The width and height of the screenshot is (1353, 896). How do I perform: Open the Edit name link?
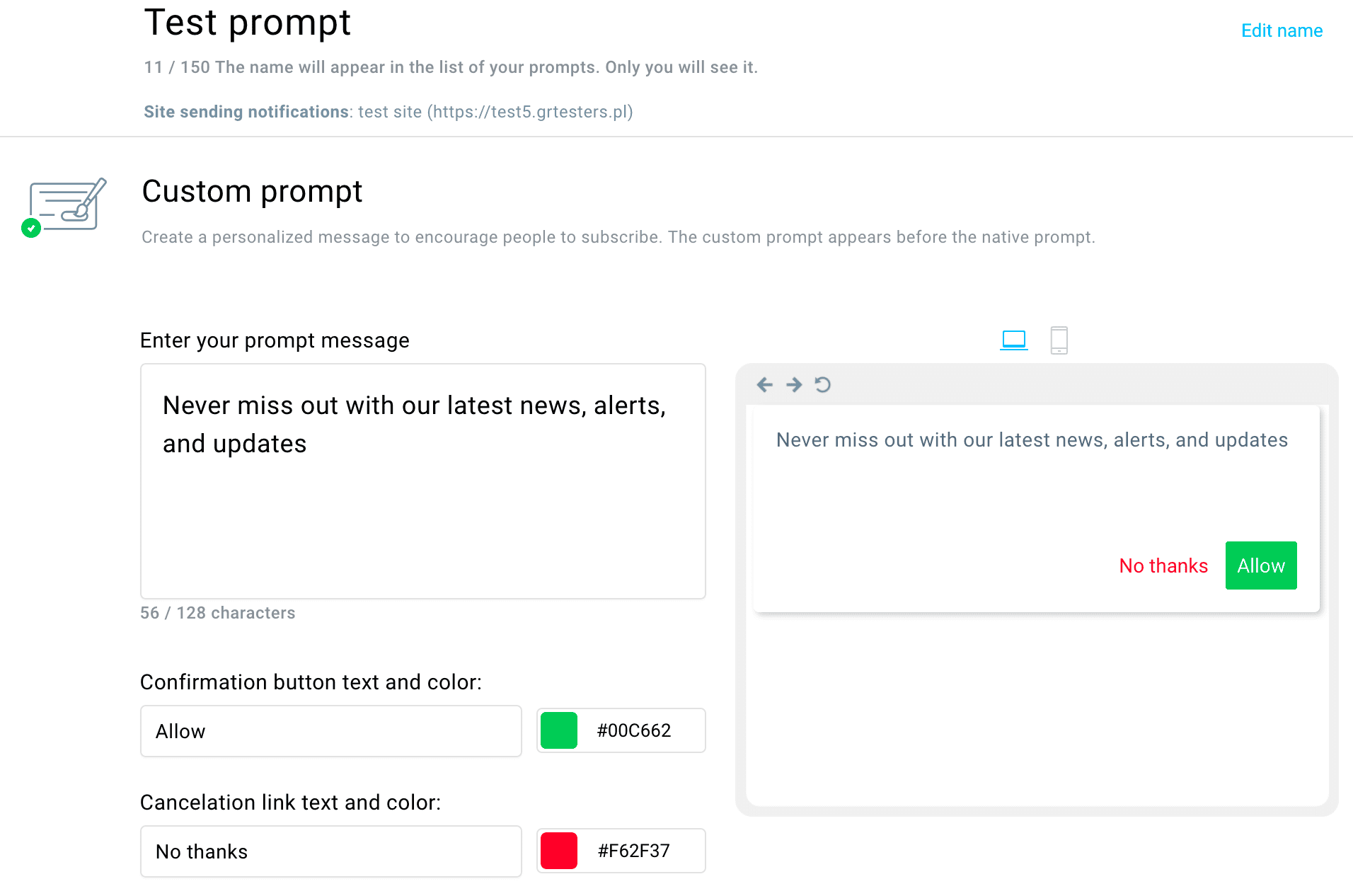pos(1282,30)
